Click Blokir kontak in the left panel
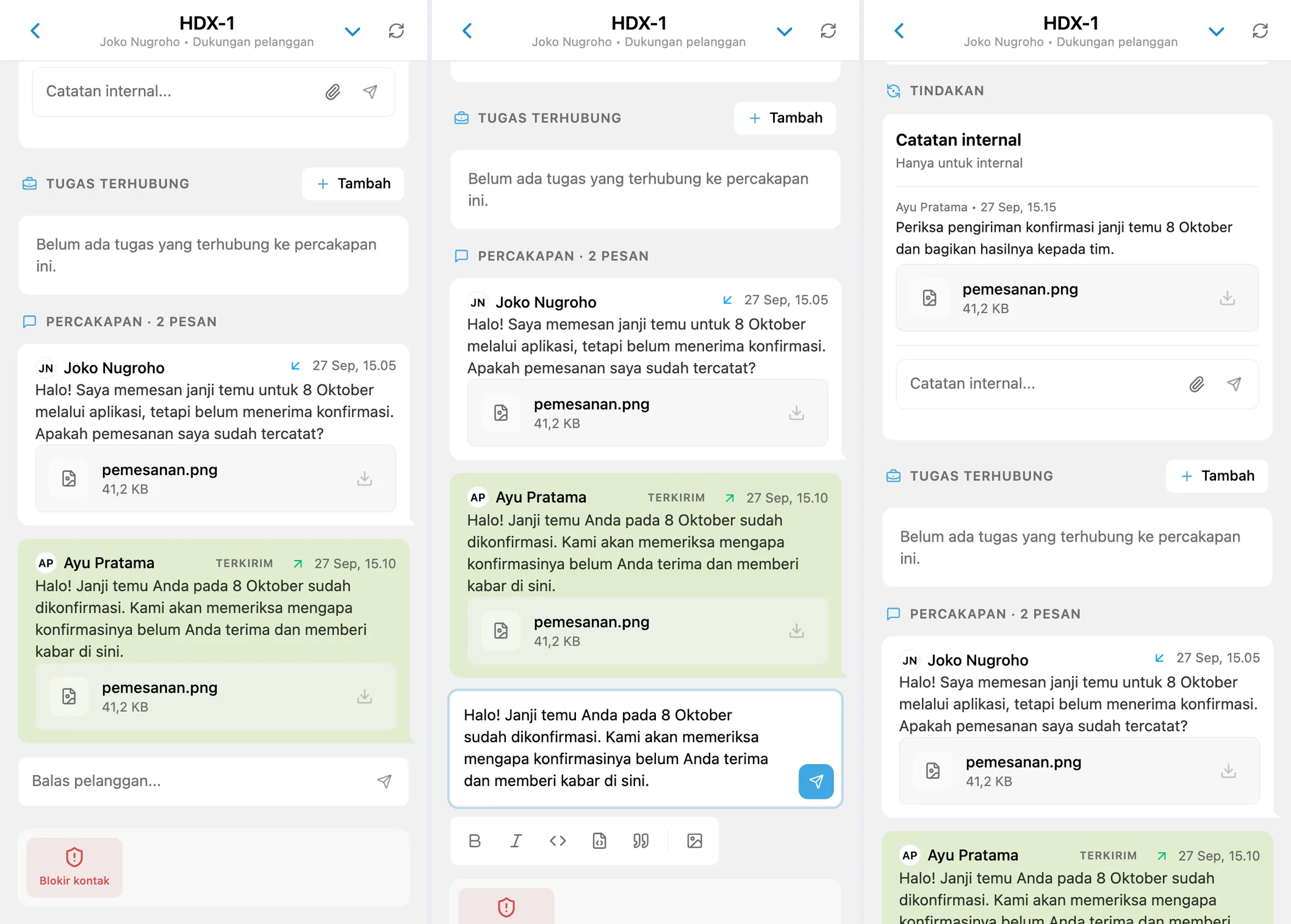 [74, 867]
